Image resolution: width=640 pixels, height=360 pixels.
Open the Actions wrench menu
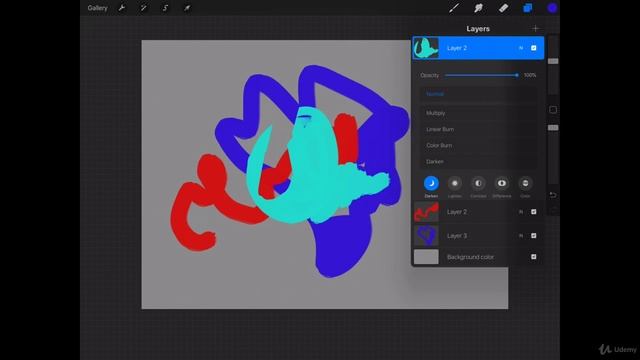tap(122, 8)
